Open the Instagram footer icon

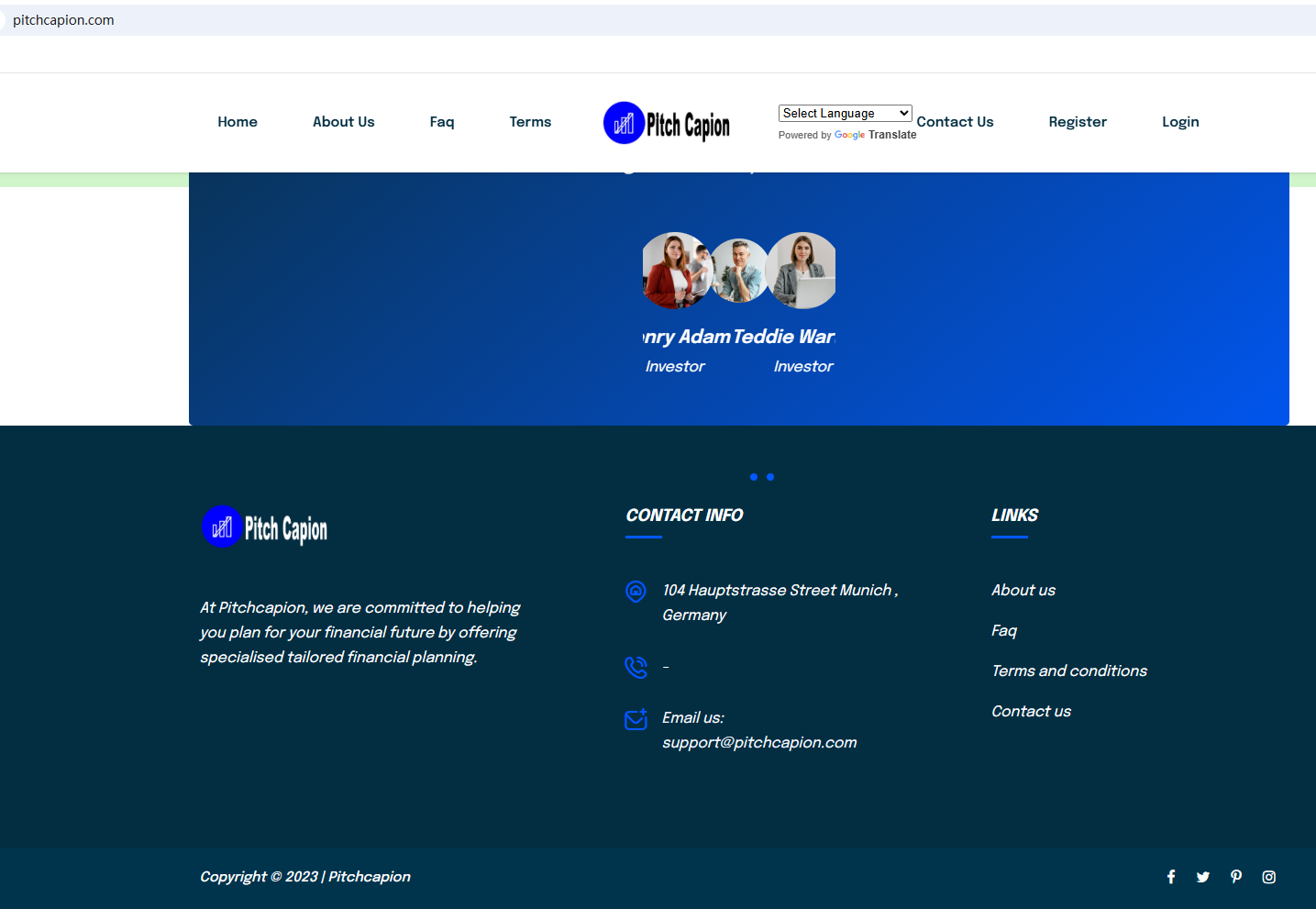1269,877
